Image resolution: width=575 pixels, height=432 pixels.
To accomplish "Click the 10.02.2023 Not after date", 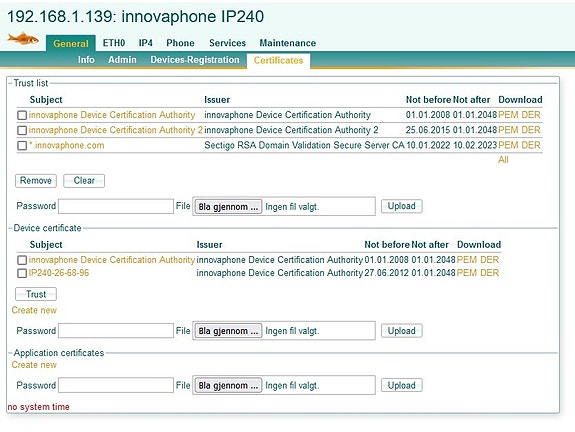I will [475, 145].
